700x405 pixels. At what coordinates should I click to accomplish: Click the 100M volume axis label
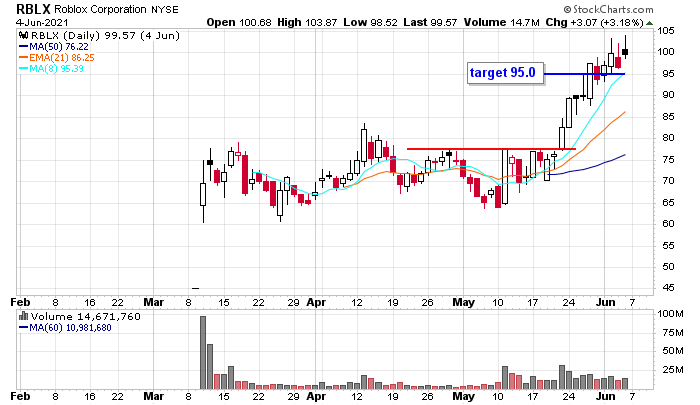click(671, 313)
